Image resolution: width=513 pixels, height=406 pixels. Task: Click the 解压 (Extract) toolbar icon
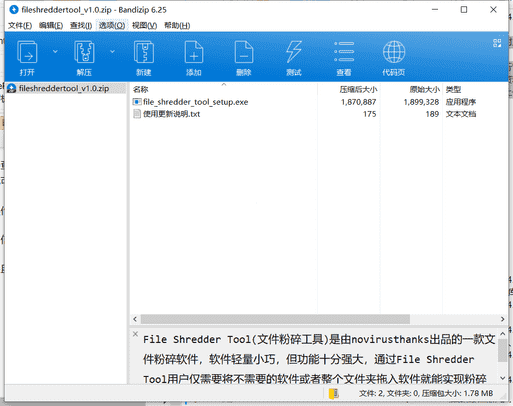coord(84,52)
